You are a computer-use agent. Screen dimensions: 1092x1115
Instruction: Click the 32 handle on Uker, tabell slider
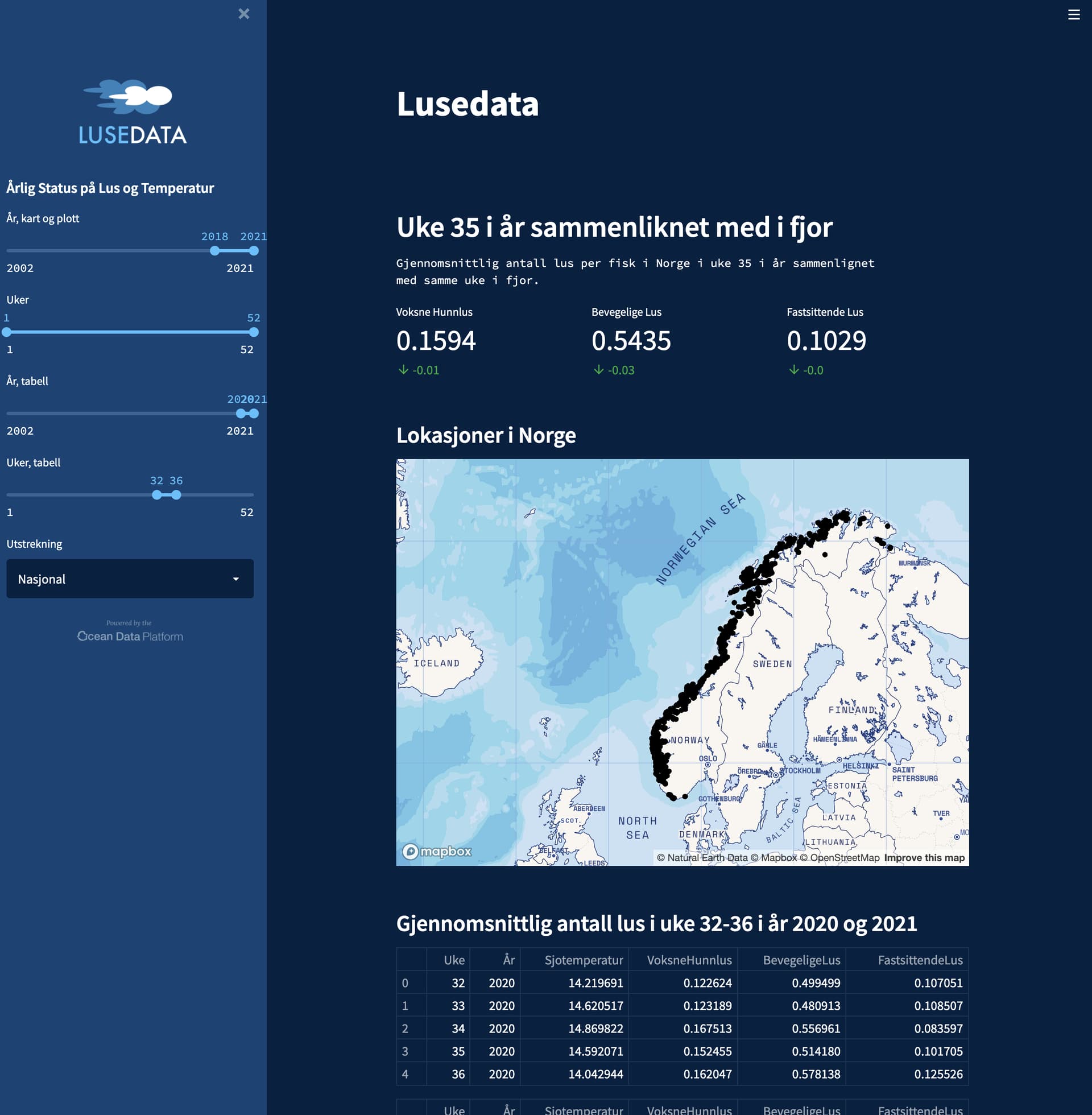(156, 495)
